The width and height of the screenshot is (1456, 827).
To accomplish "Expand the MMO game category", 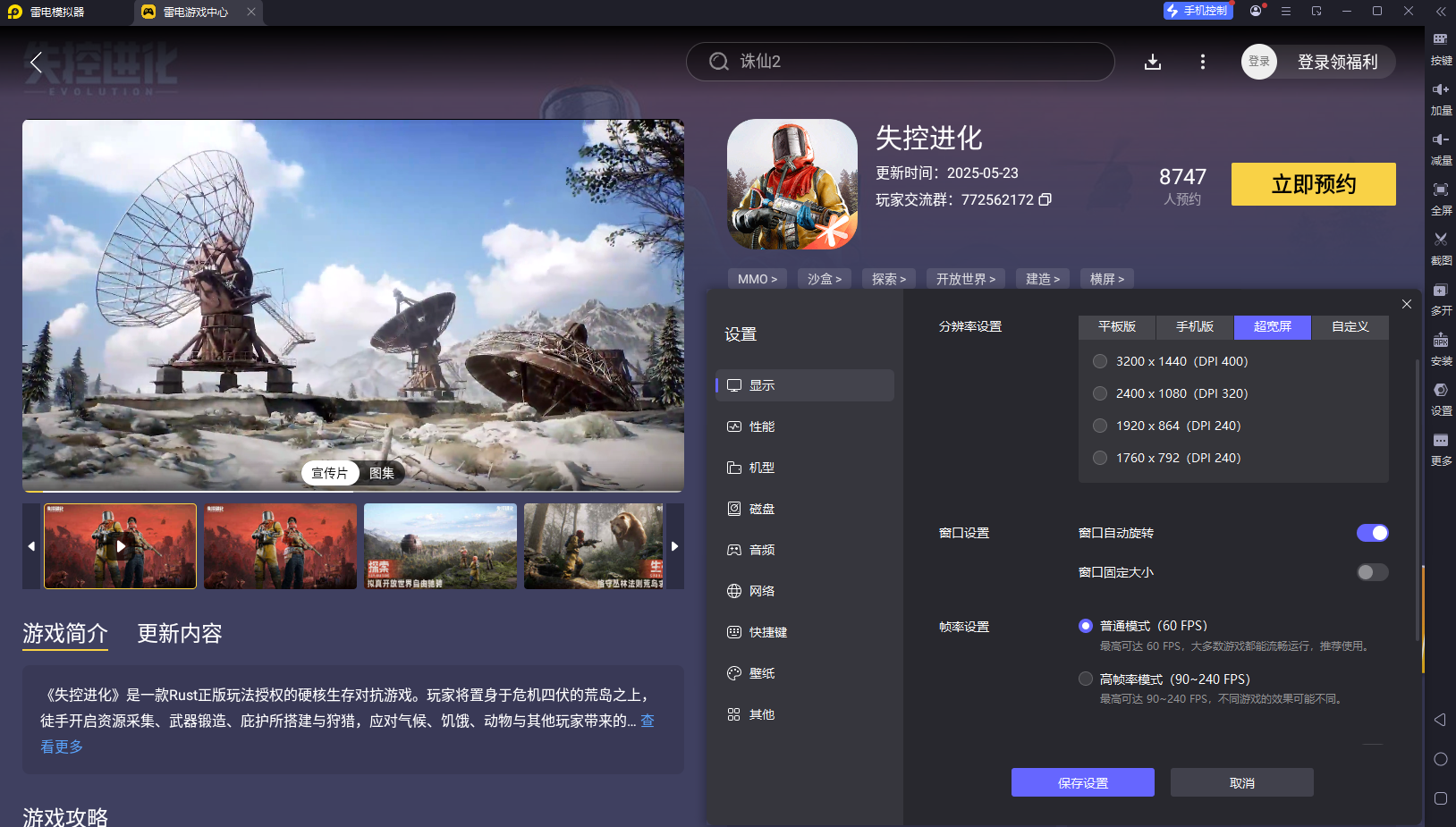I will (757, 278).
